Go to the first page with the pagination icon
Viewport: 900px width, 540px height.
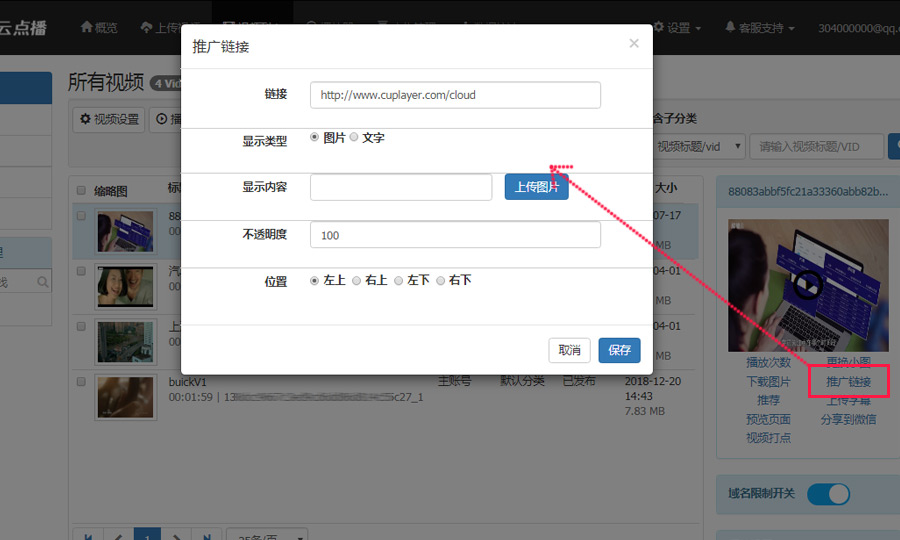(x=89, y=538)
